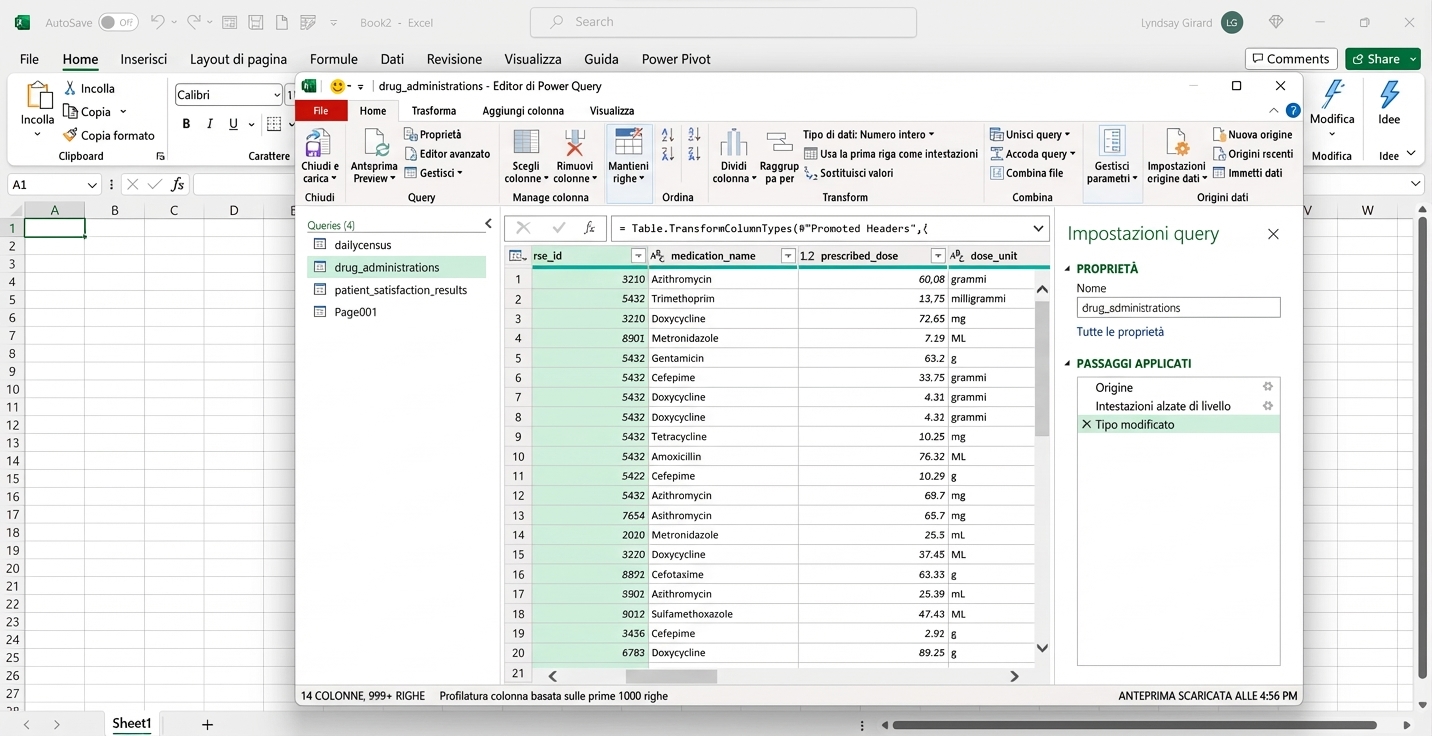This screenshot has height=736, width=1432.
Task: Switch to the Trasforma tab
Action: [433, 110]
